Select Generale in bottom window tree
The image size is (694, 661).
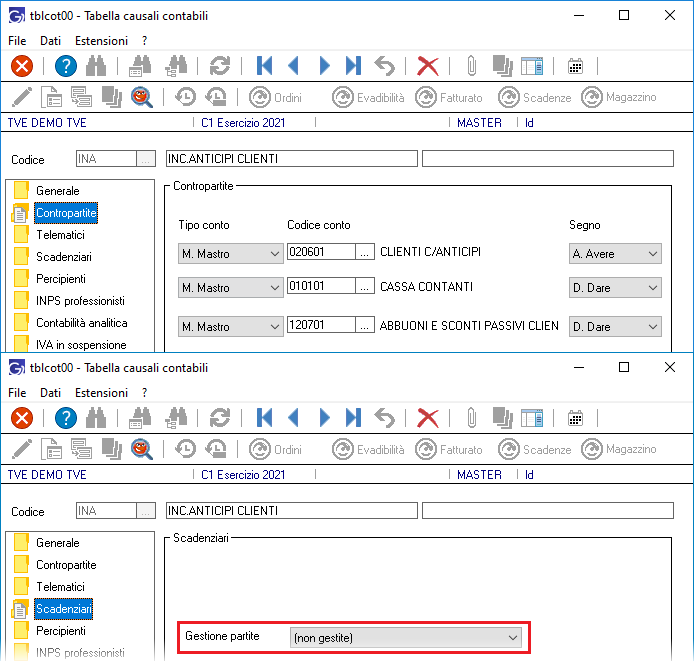point(58,543)
